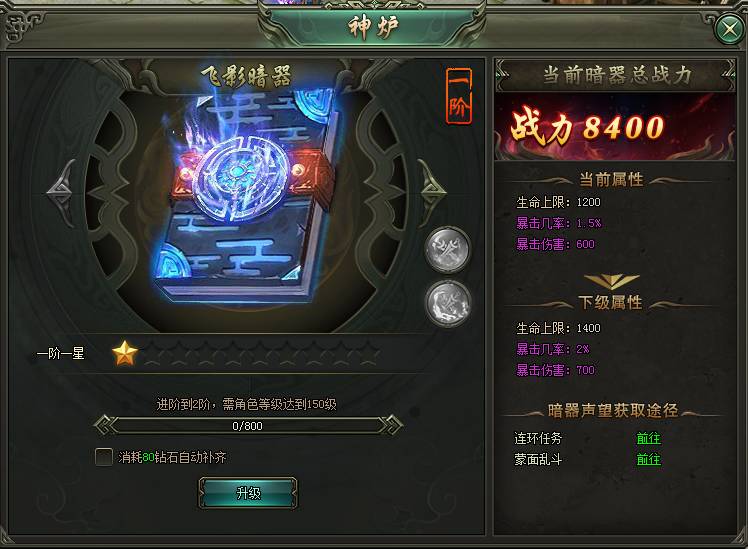Viewport: 748px width, 549px height.
Task: Click the 战力 8400 power banner
Action: pyautogui.click(x=615, y=126)
